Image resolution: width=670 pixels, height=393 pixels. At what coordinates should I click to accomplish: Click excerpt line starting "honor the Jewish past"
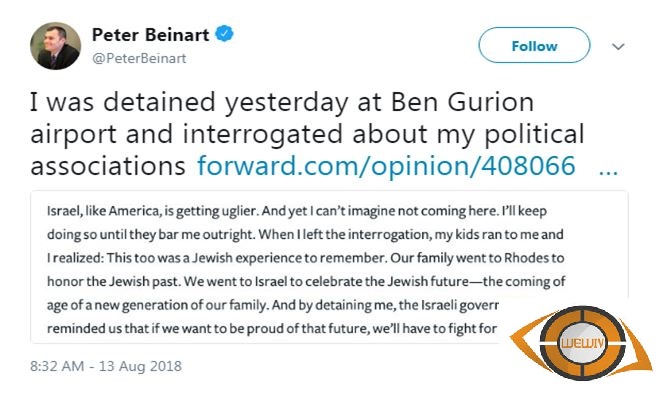pos(306,282)
